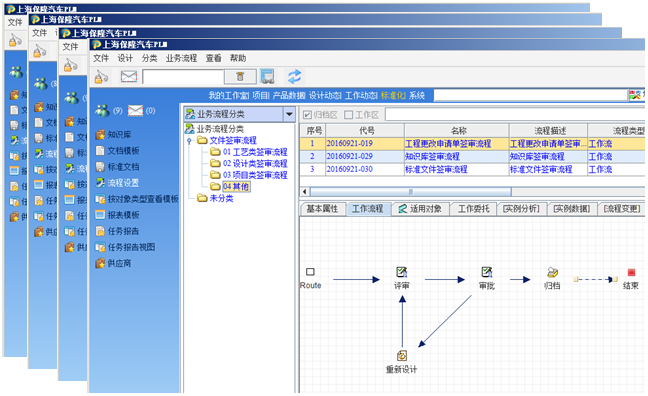648x396 pixels.
Task: Click the users icon showing (9)
Action: [x=102, y=111]
